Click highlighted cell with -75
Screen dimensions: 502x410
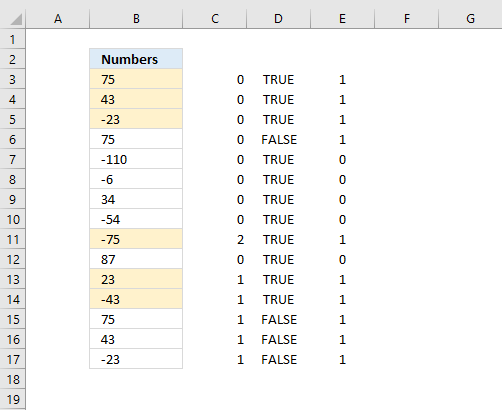136,239
